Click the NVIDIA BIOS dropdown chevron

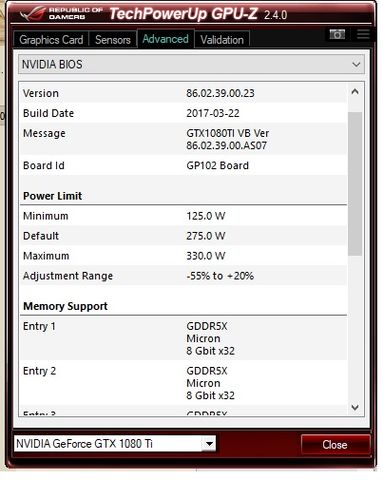pos(356,64)
